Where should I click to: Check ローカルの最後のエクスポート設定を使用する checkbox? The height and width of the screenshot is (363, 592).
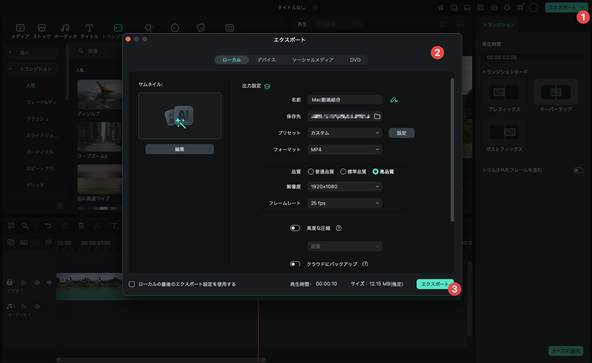click(x=132, y=284)
